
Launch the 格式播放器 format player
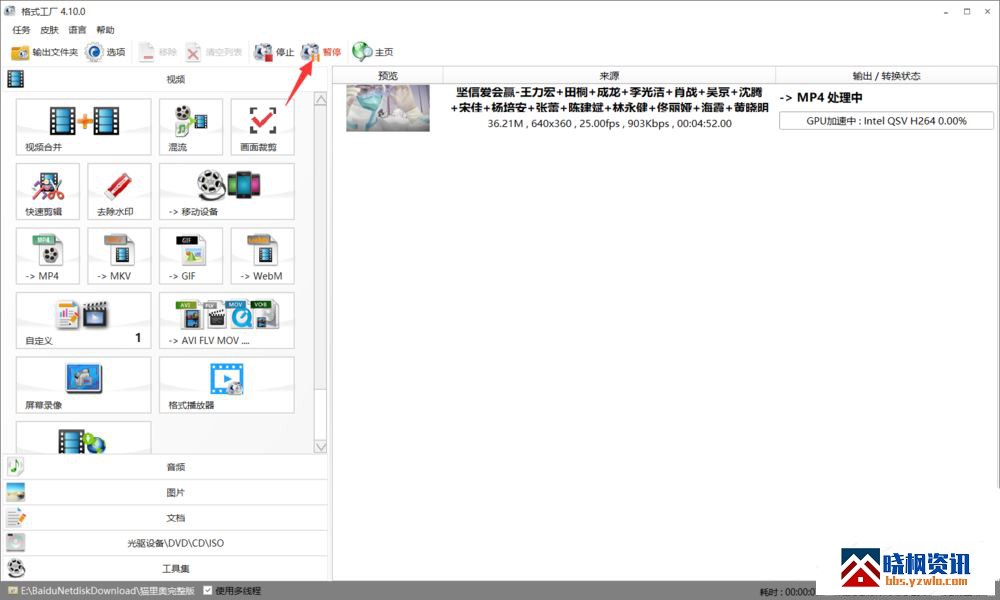click(x=227, y=384)
